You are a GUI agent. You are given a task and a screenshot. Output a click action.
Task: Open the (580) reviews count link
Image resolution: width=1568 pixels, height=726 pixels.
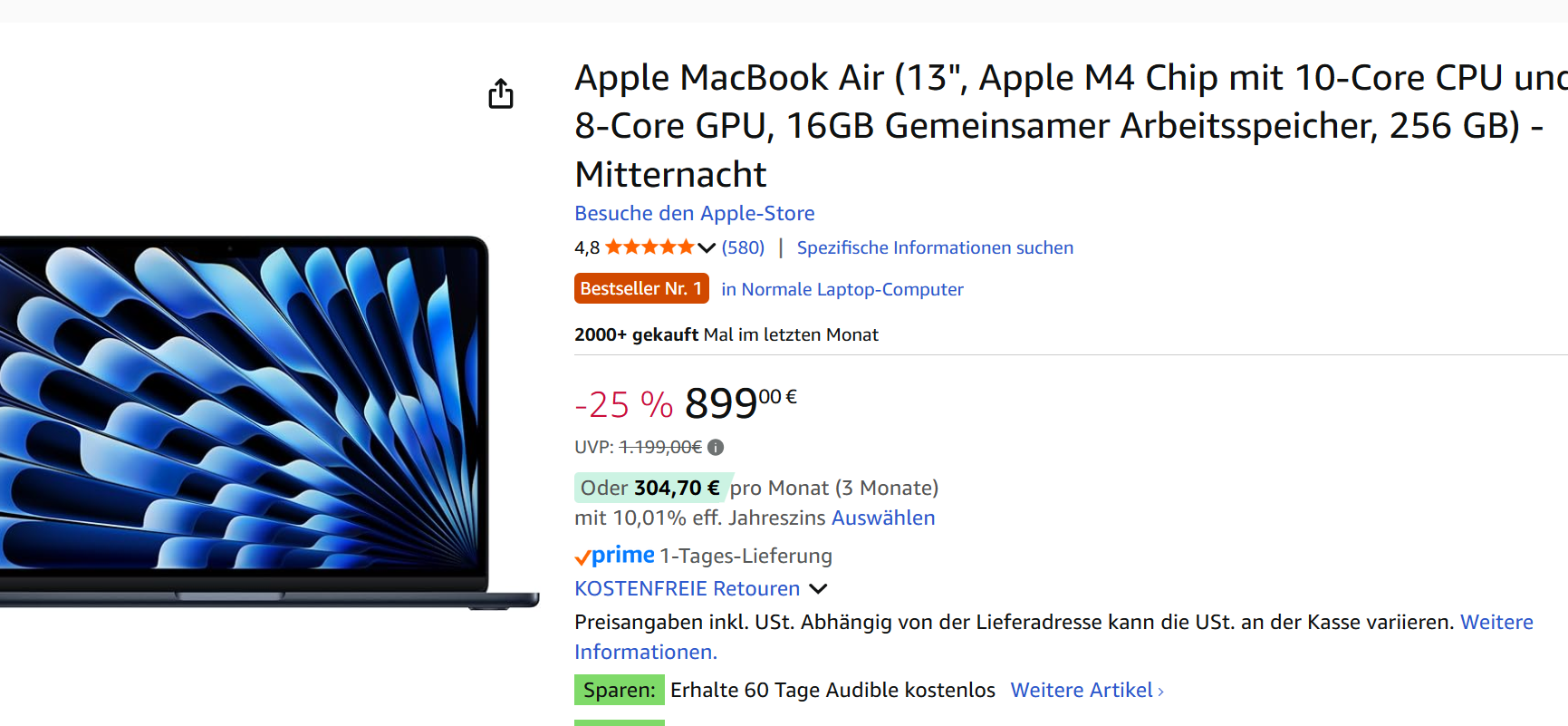pyautogui.click(x=743, y=247)
